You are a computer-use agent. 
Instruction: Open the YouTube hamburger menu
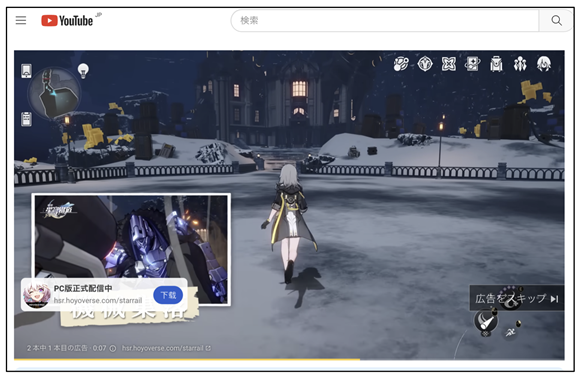[21, 20]
